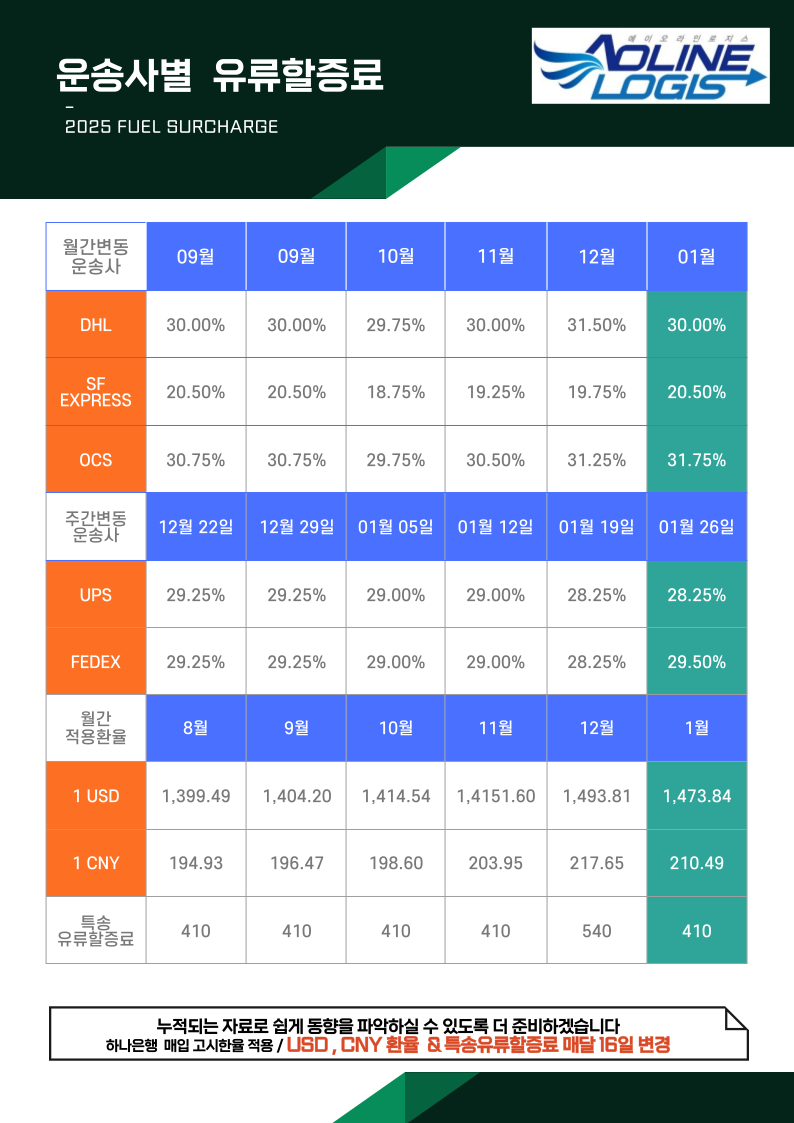Image resolution: width=794 pixels, height=1123 pixels.
Task: Click the 210.49 CNY rate cell
Action: click(x=696, y=863)
